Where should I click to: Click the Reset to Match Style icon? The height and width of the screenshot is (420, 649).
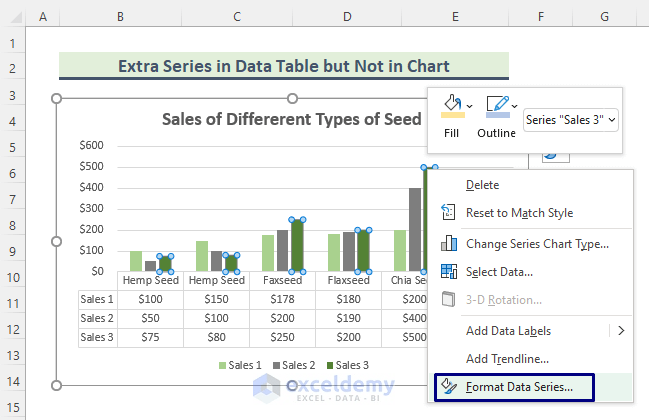(x=448, y=212)
